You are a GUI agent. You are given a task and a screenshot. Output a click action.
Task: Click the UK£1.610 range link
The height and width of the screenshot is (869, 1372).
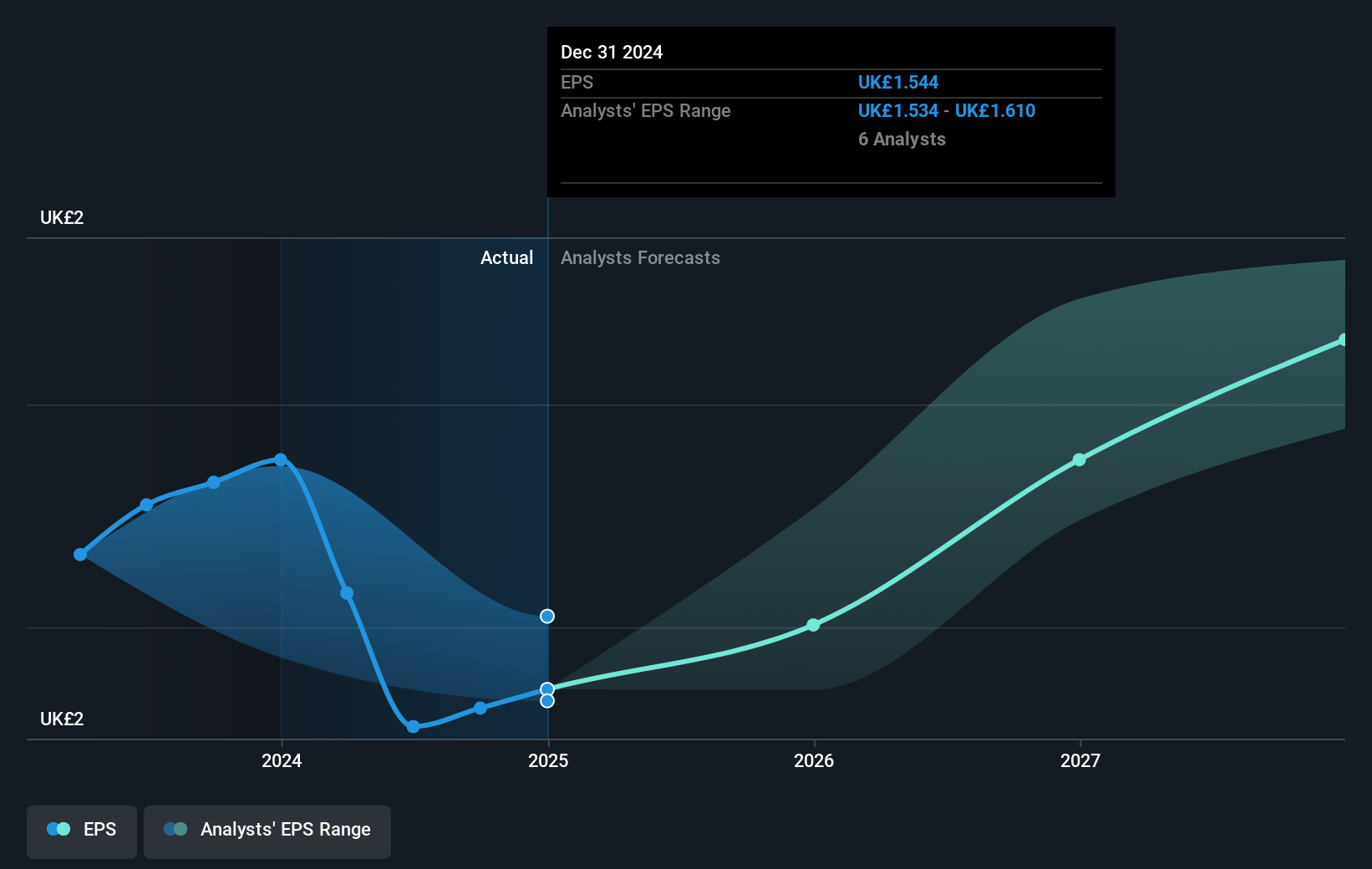pyautogui.click(x=995, y=110)
